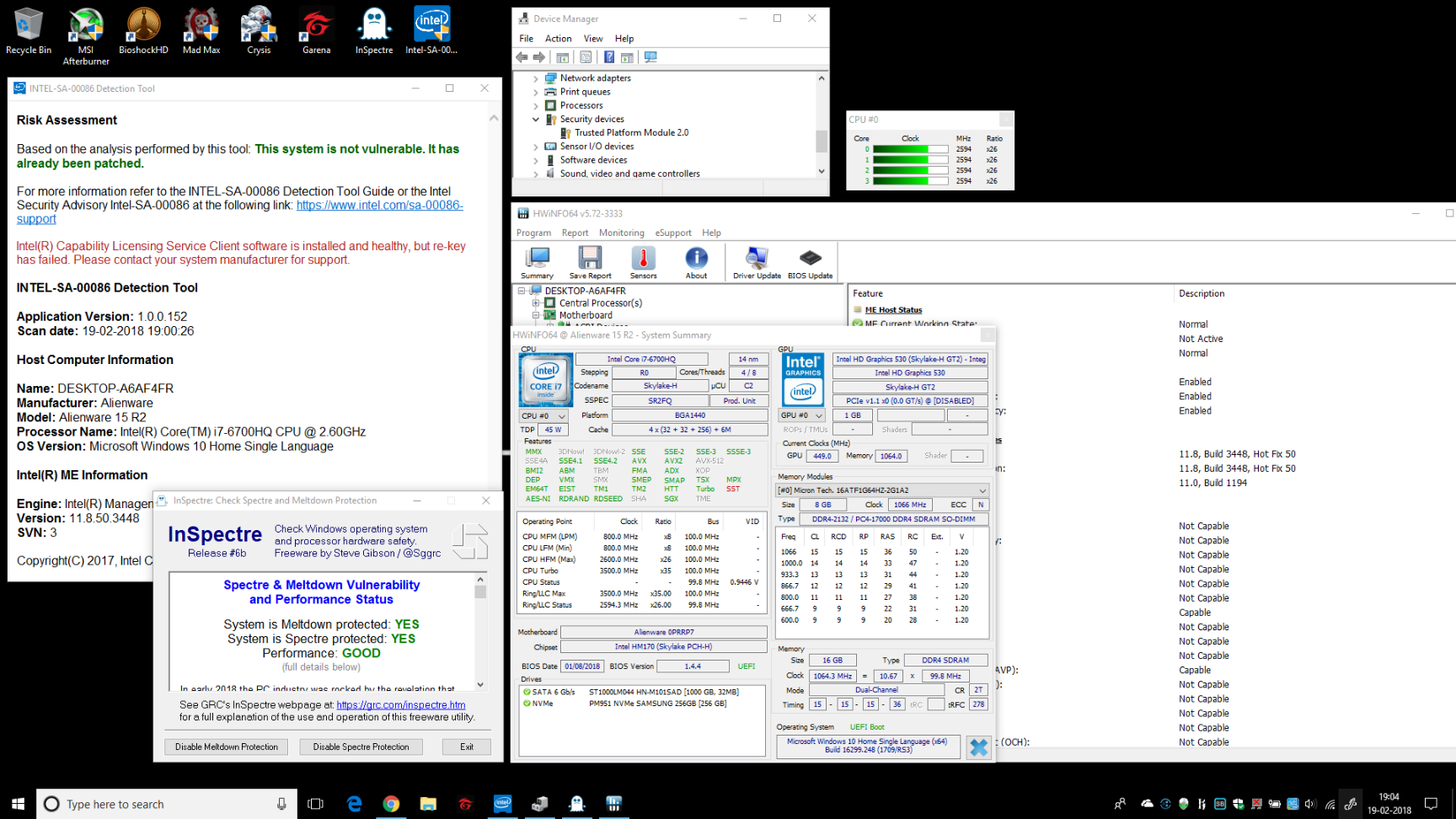Expand Network adapters in Device Manager
1456x819 pixels.
coord(535,78)
